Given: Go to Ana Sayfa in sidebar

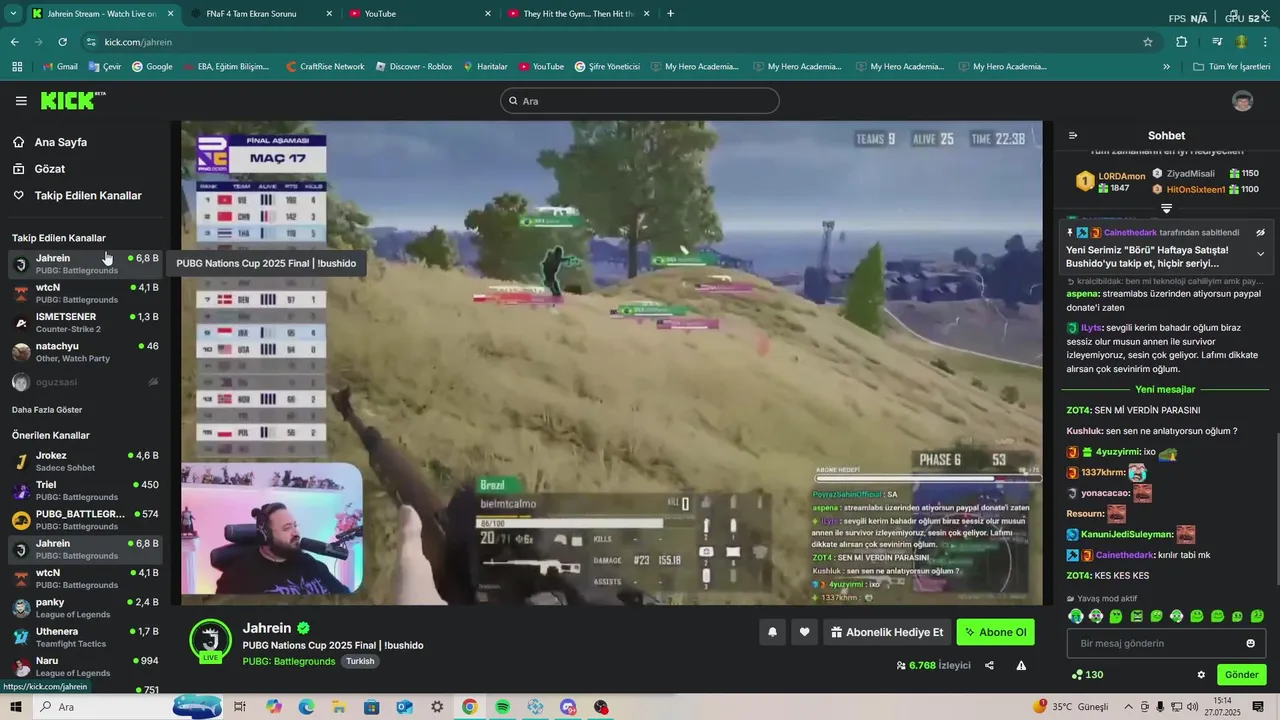Looking at the screenshot, I should 61,142.
